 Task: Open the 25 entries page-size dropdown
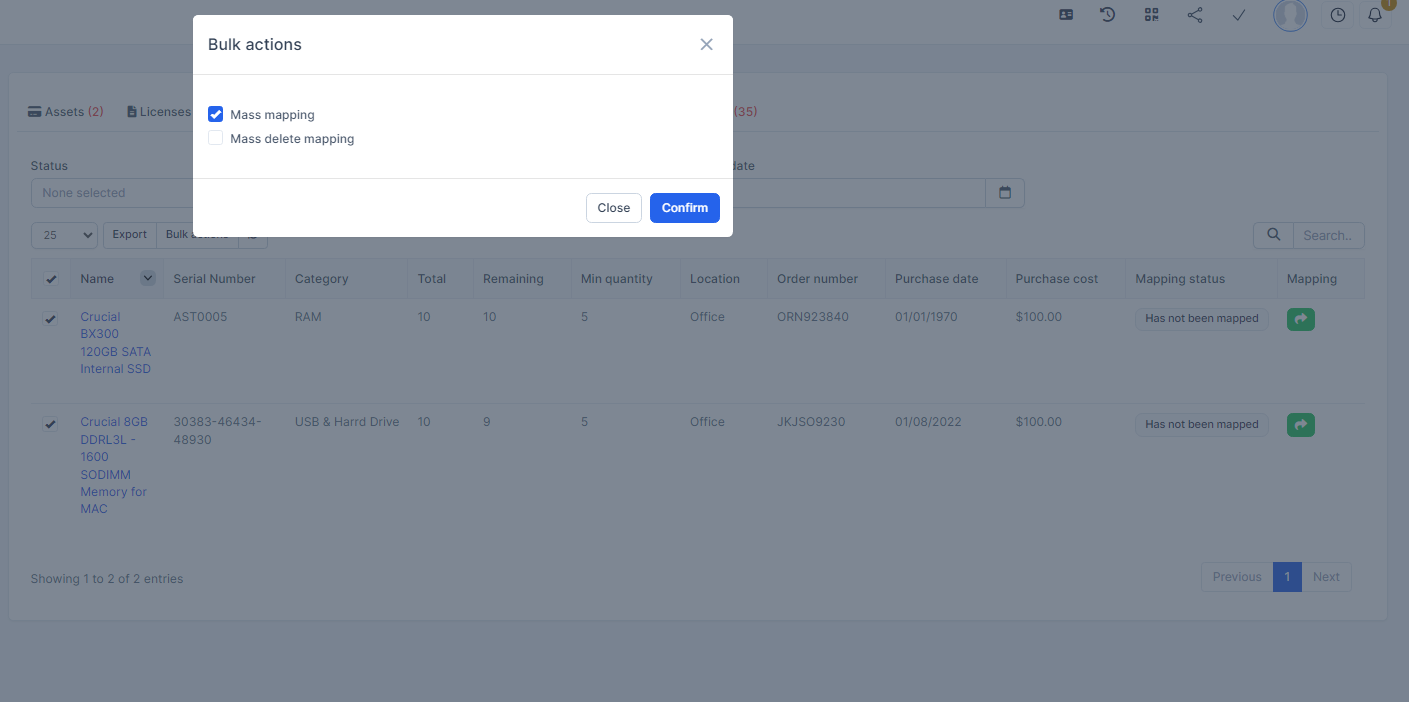coord(64,235)
